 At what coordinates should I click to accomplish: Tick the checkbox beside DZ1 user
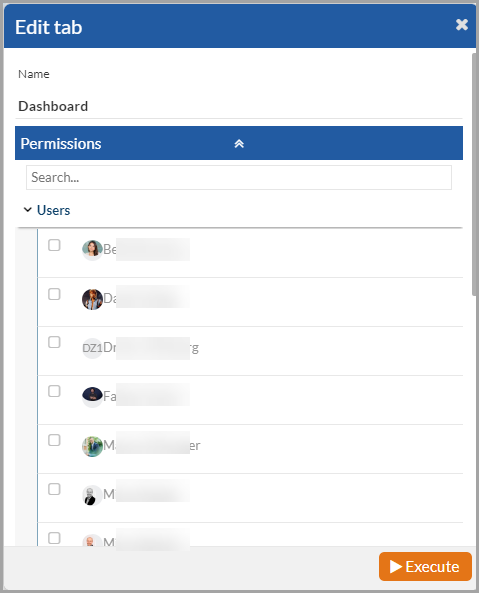tap(54, 342)
